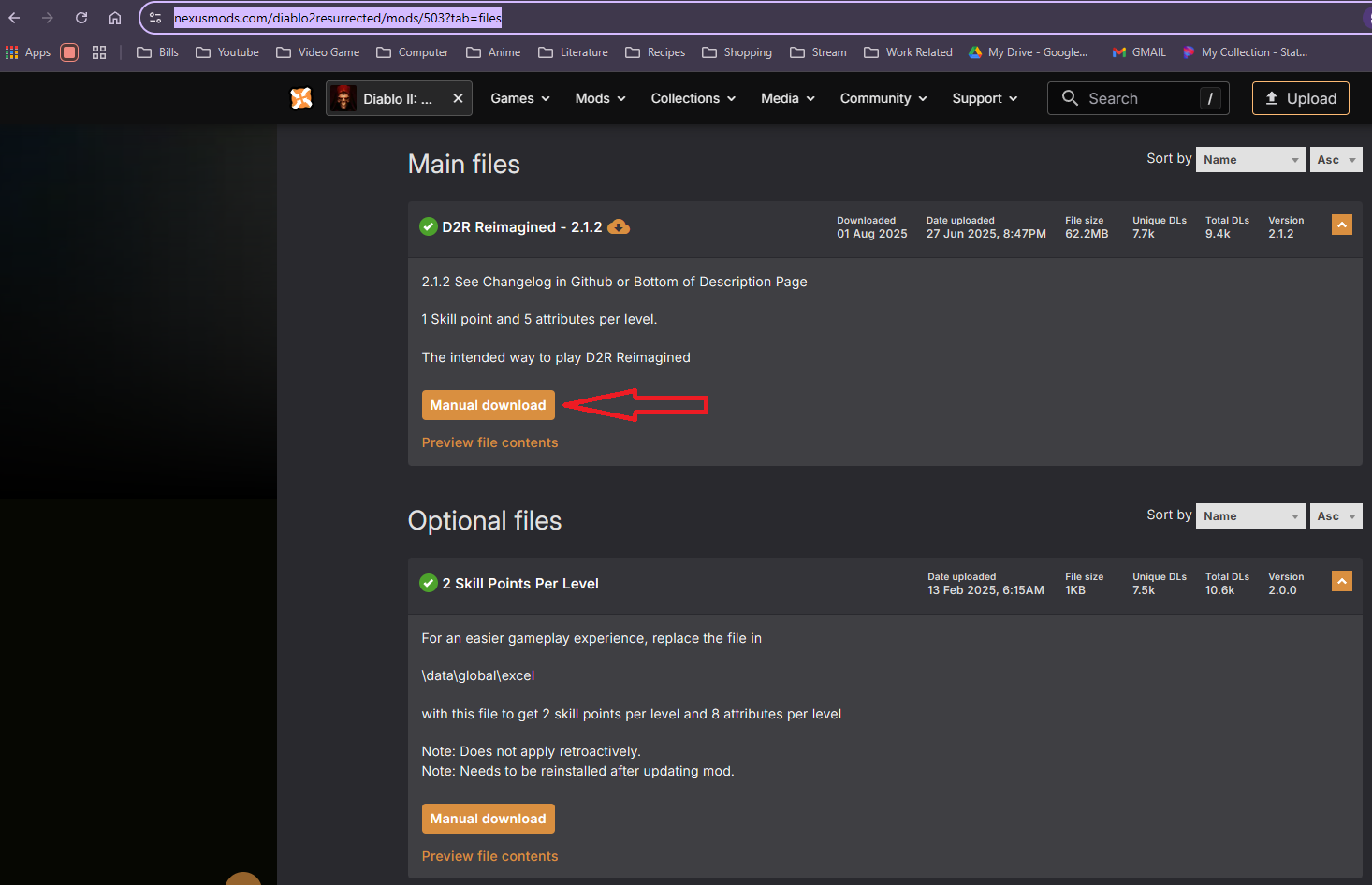The width and height of the screenshot is (1372, 885).
Task: Expand the Community menu
Action: tap(883, 98)
